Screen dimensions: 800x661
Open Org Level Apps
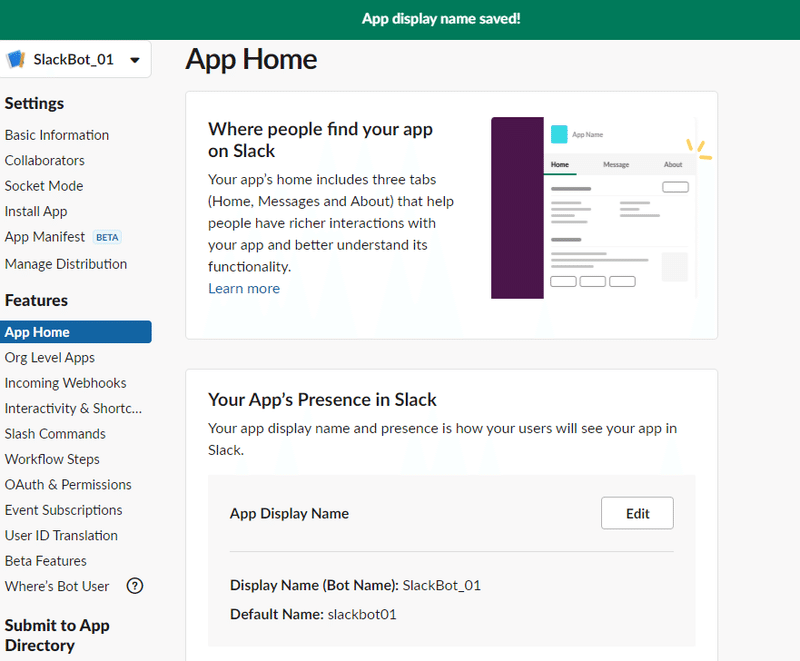click(49, 358)
